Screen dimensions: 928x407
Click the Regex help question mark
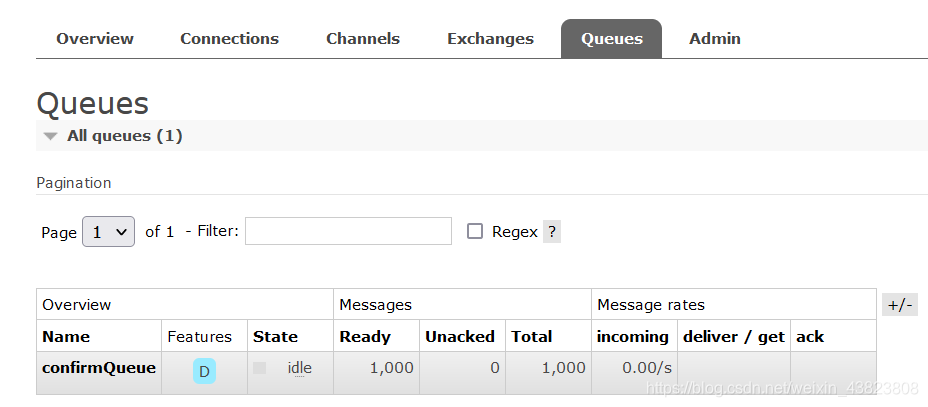pos(552,232)
